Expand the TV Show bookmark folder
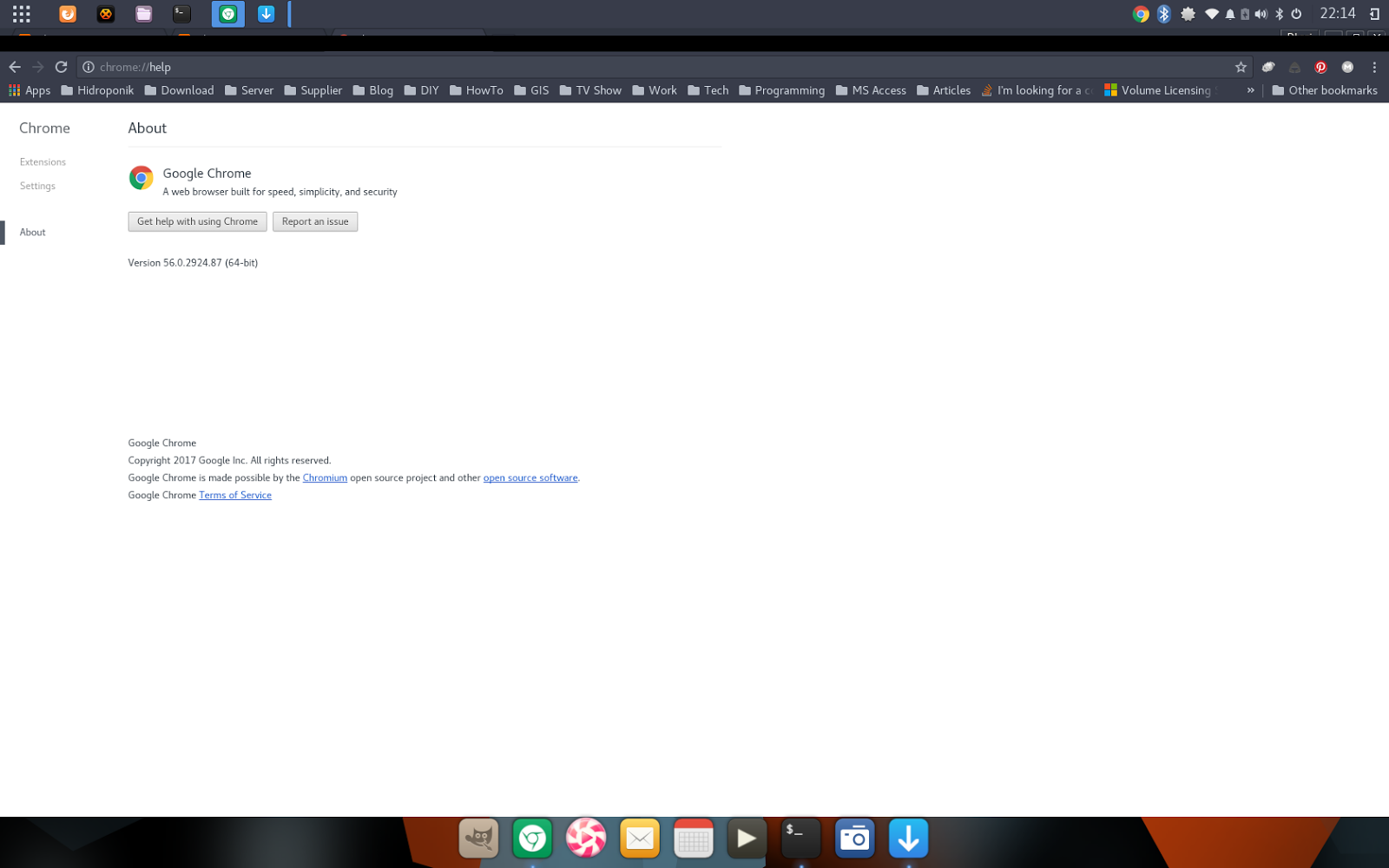 pos(590,90)
